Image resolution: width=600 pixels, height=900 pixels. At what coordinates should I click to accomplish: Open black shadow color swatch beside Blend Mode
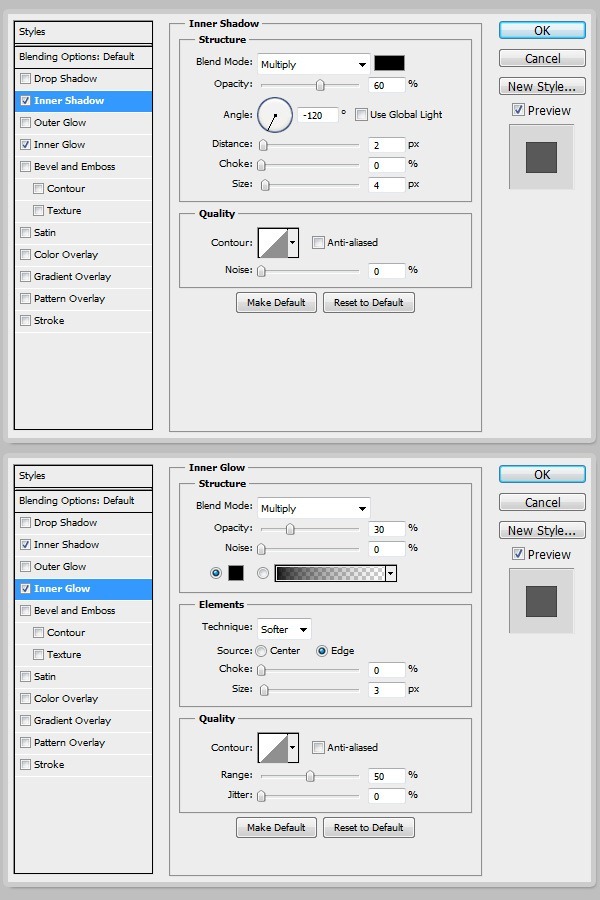(x=389, y=63)
